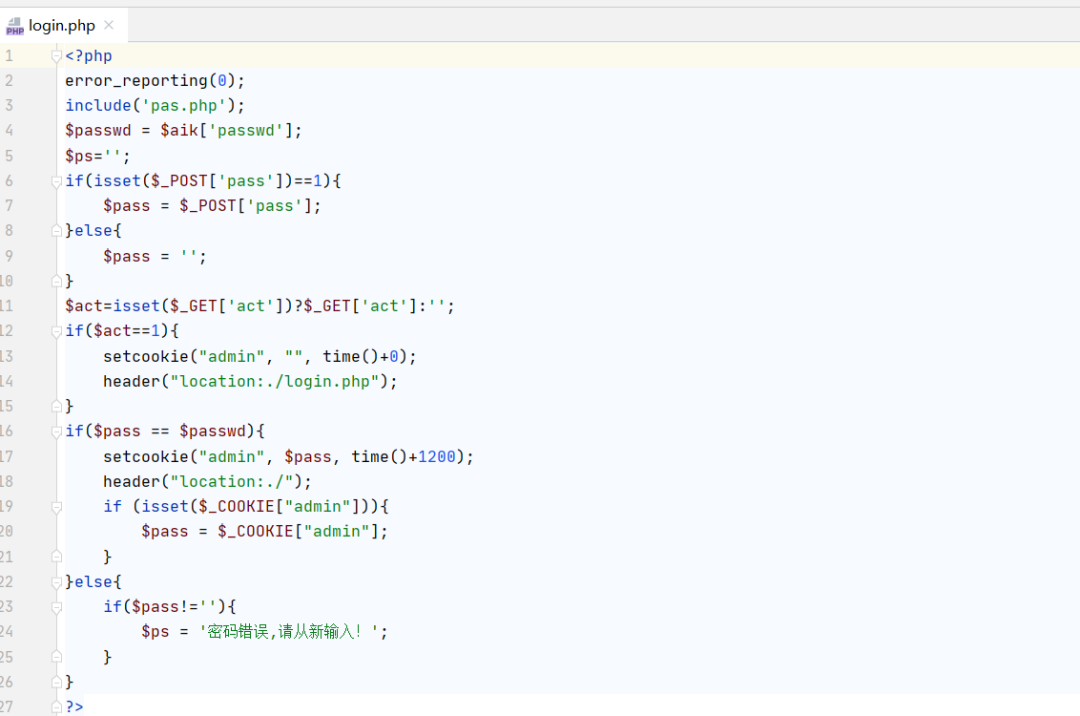This screenshot has width=1080, height=716.
Task: Close the login.php tab
Action: (109, 25)
